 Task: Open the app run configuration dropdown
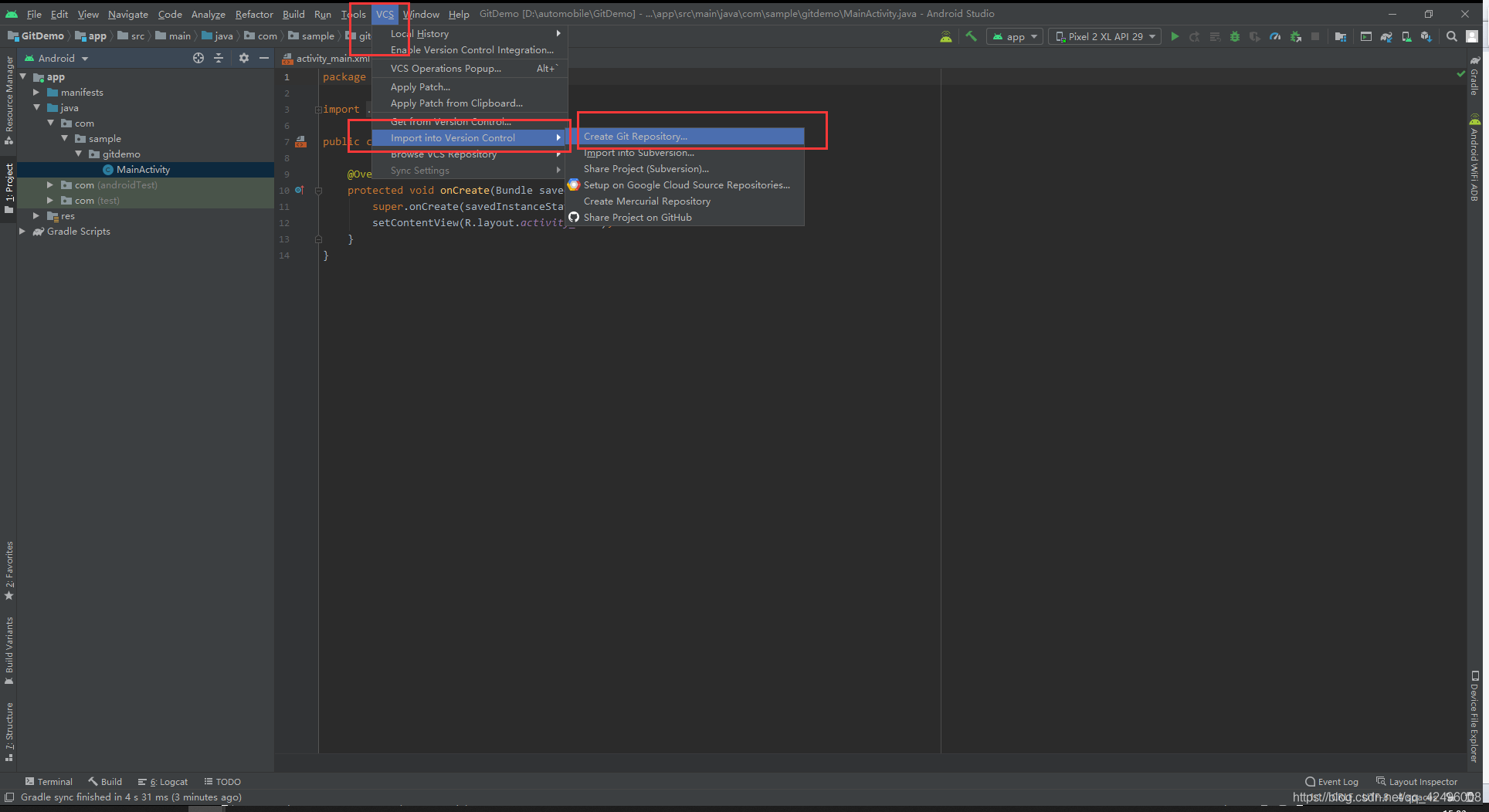tap(1015, 36)
